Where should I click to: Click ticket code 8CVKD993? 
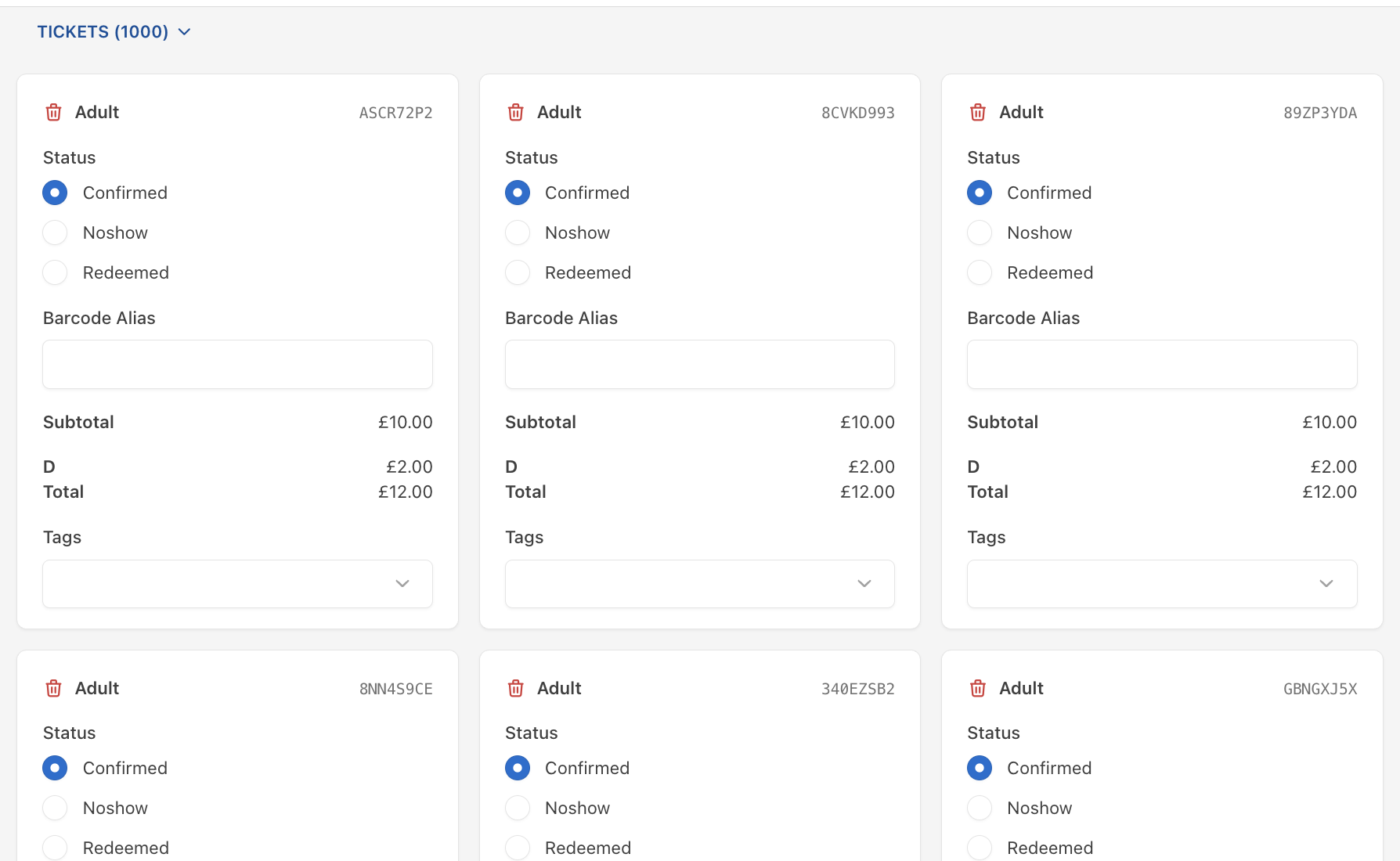tap(858, 113)
